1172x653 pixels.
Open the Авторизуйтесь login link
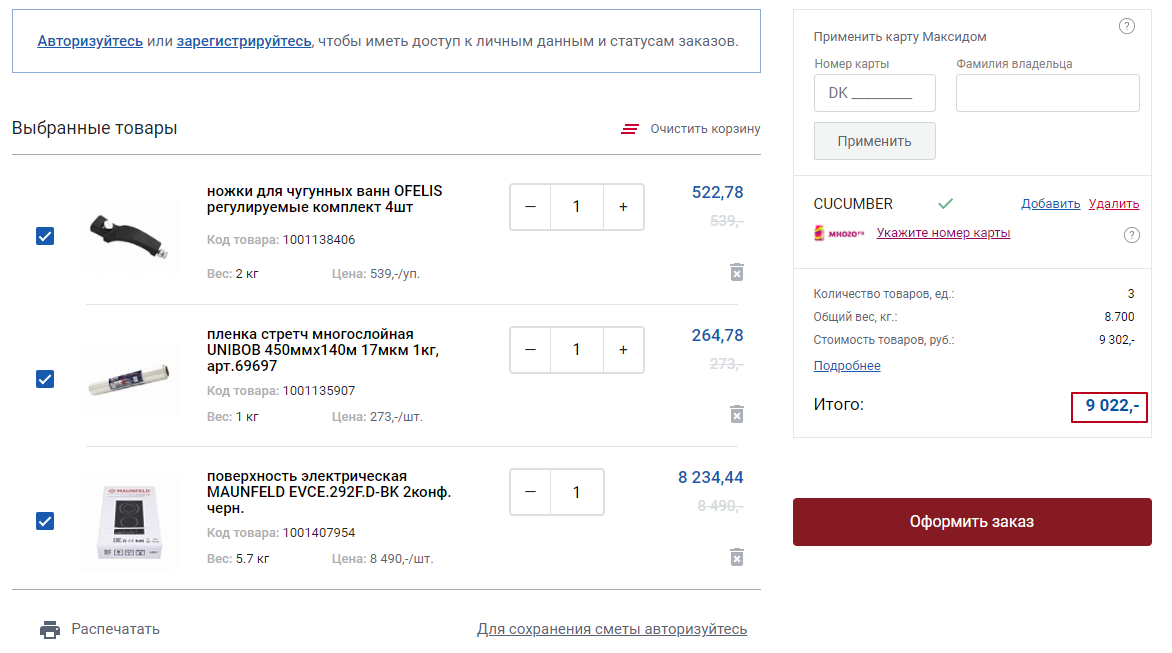click(x=90, y=41)
